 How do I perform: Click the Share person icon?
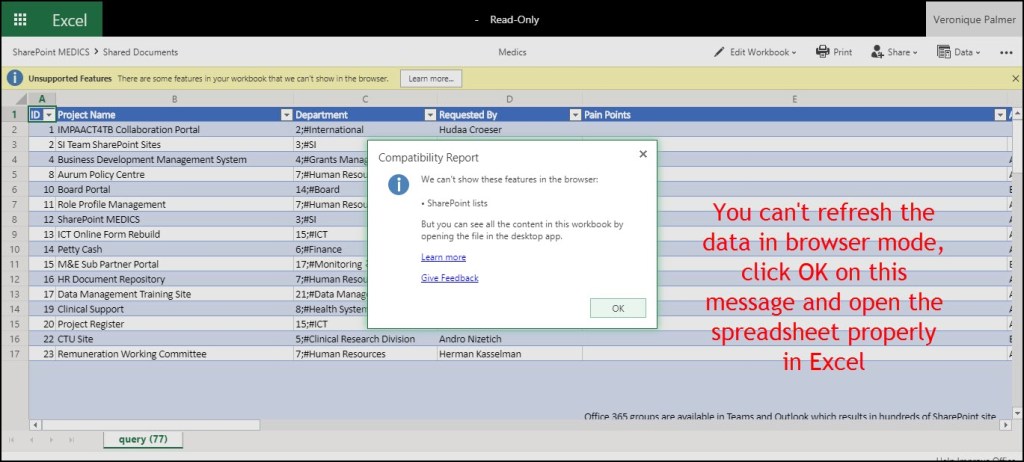pyautogui.click(x=877, y=52)
